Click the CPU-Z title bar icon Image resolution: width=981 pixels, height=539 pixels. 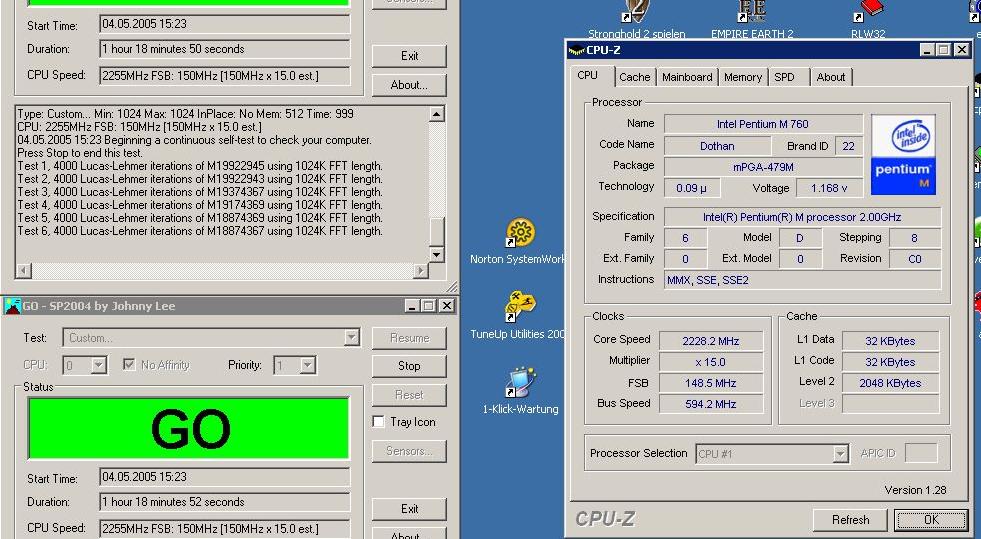click(x=576, y=51)
